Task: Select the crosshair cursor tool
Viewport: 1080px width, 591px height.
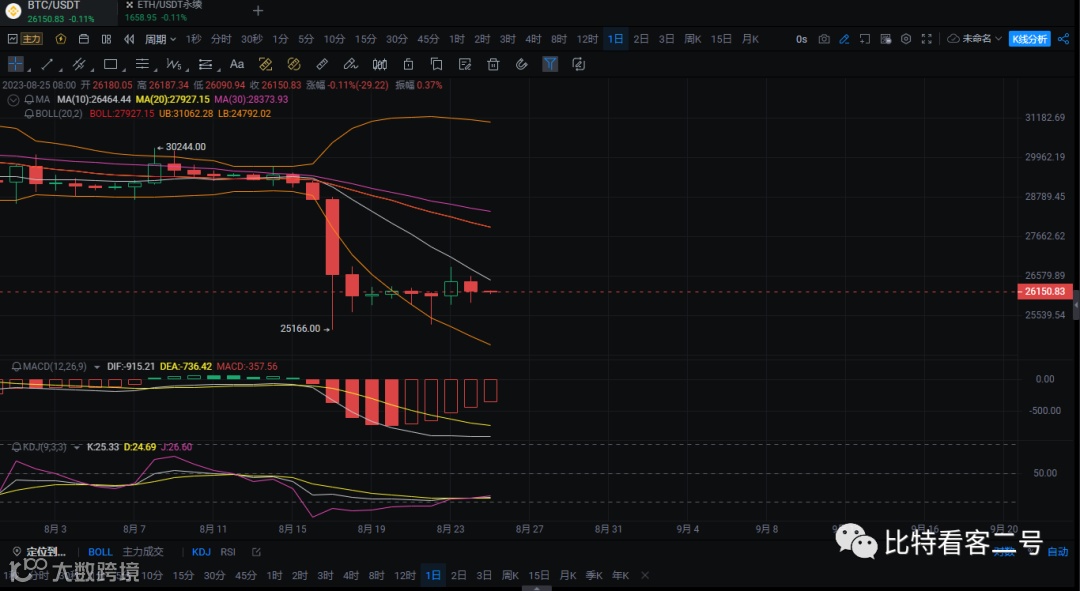Action: [x=15, y=65]
